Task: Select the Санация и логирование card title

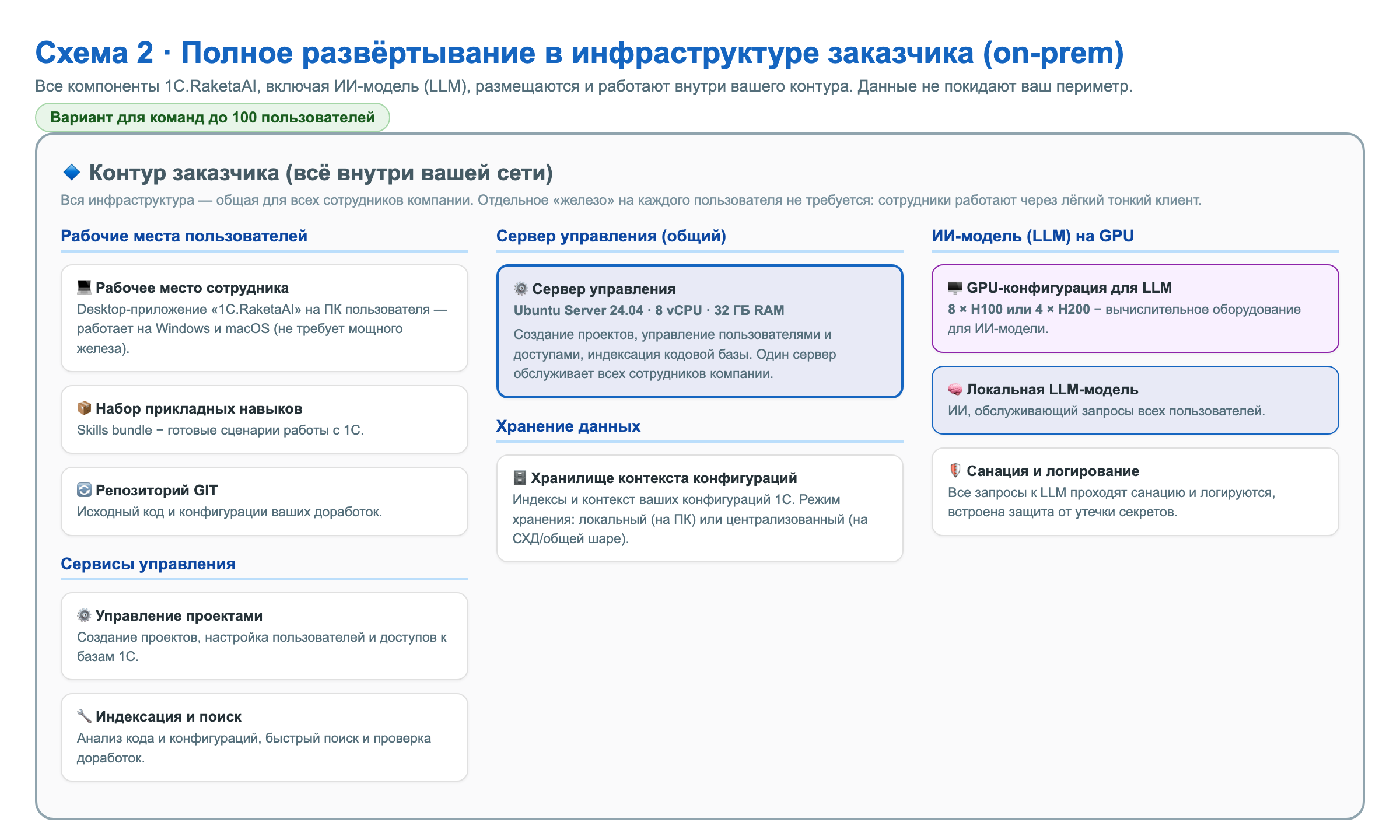Action: [1053, 471]
